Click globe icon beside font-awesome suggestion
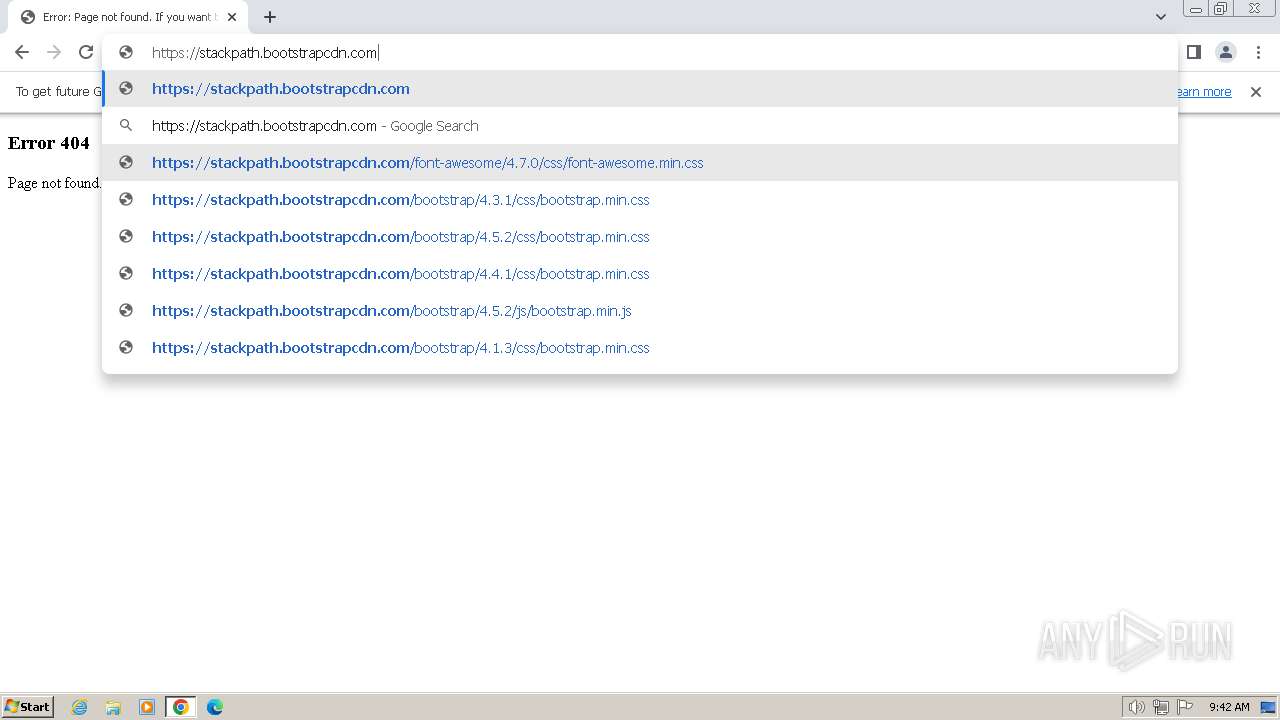 pos(126,163)
